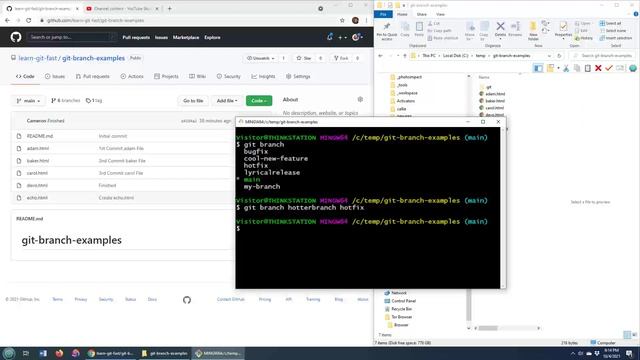
Task: Focus the GitHub 'Search or jump to' field
Action: click(x=72, y=37)
